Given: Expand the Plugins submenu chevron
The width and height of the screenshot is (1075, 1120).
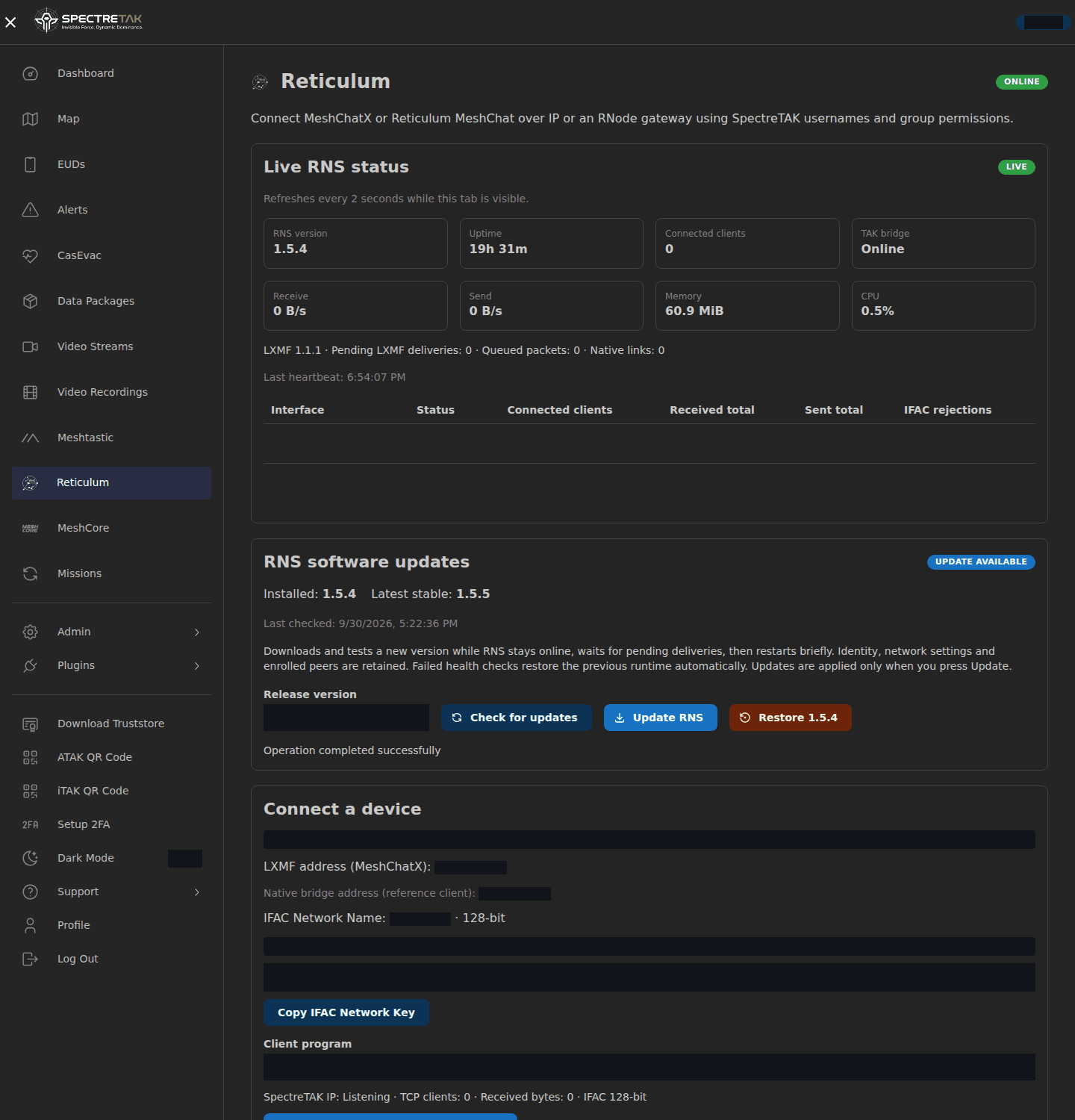Looking at the screenshot, I should (197, 665).
